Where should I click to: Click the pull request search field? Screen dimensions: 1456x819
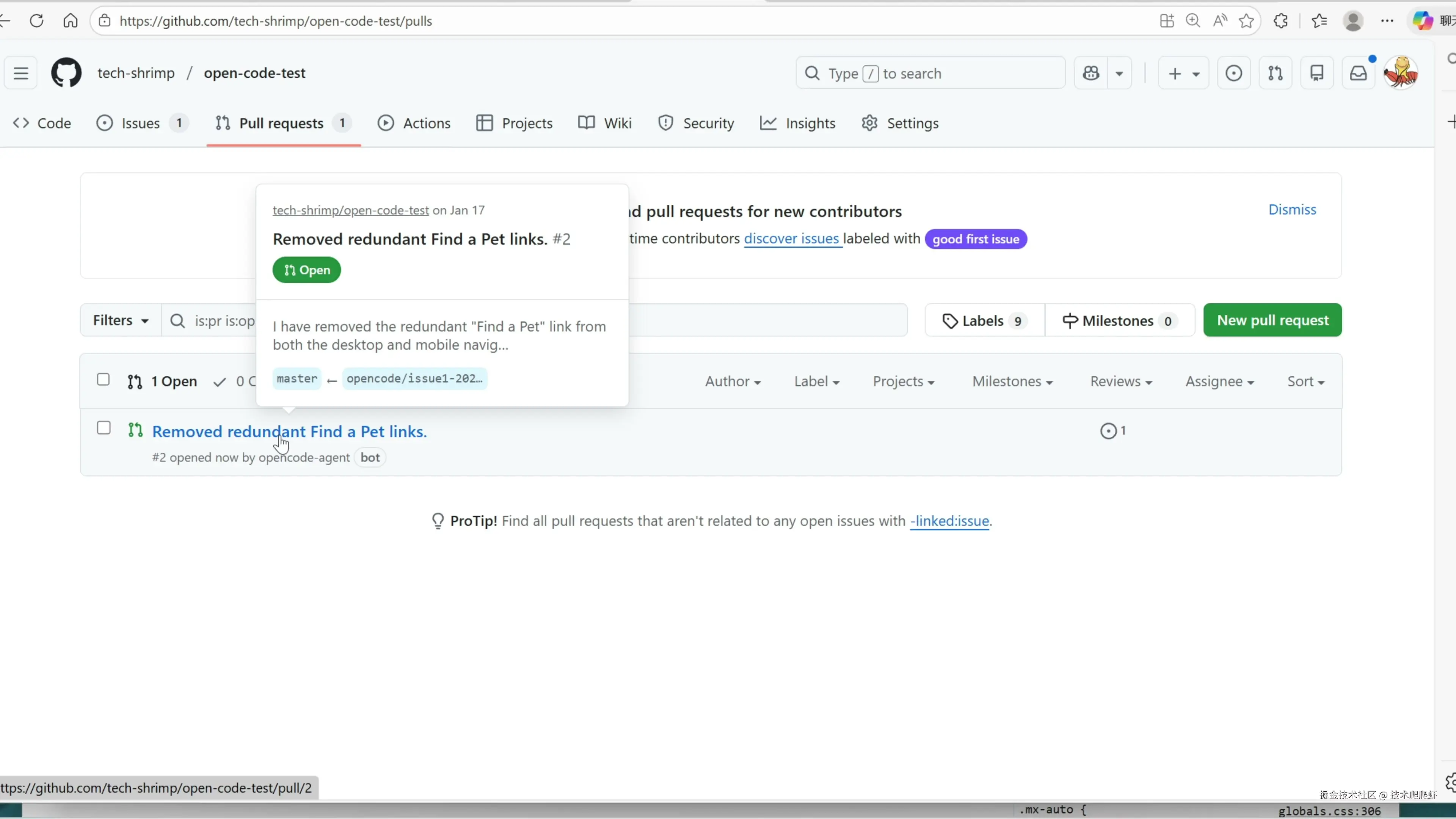click(763, 320)
